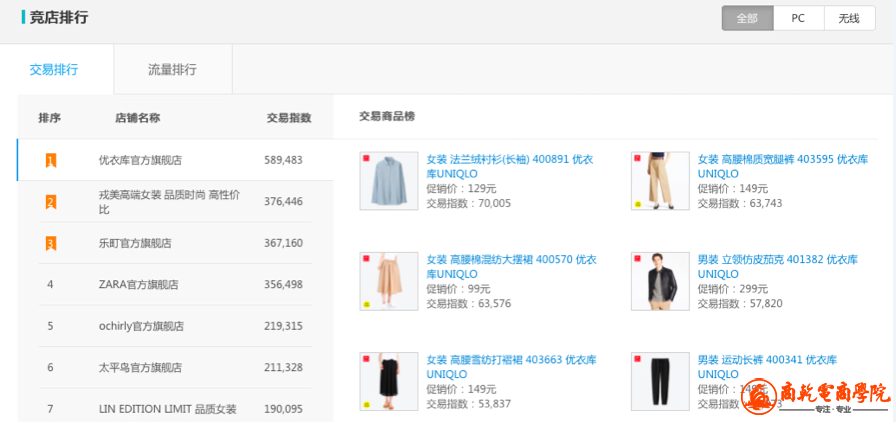Click red Tmall badge on wide-leg pants image

[x=638, y=158]
